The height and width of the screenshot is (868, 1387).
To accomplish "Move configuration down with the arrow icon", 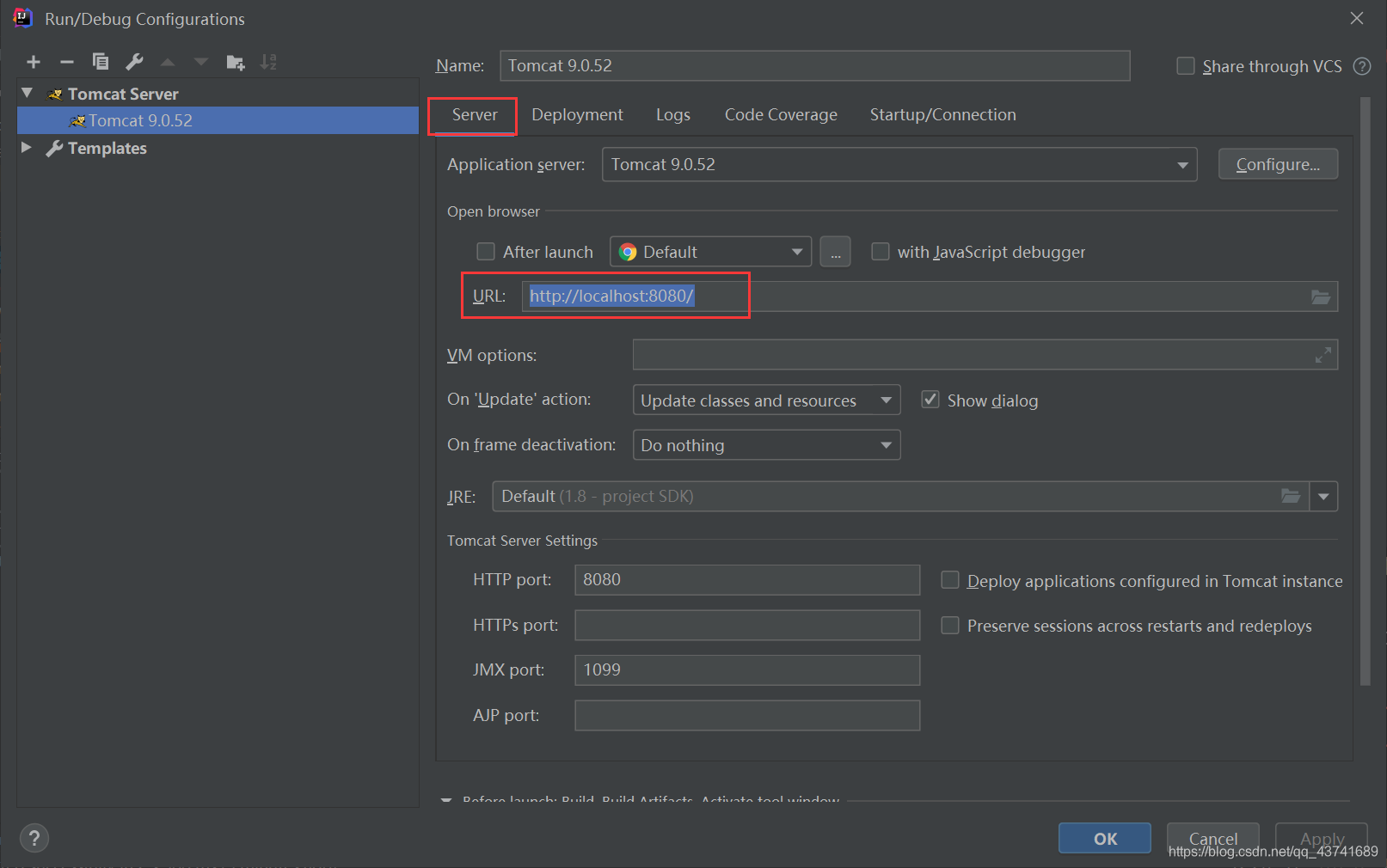I will click(201, 62).
